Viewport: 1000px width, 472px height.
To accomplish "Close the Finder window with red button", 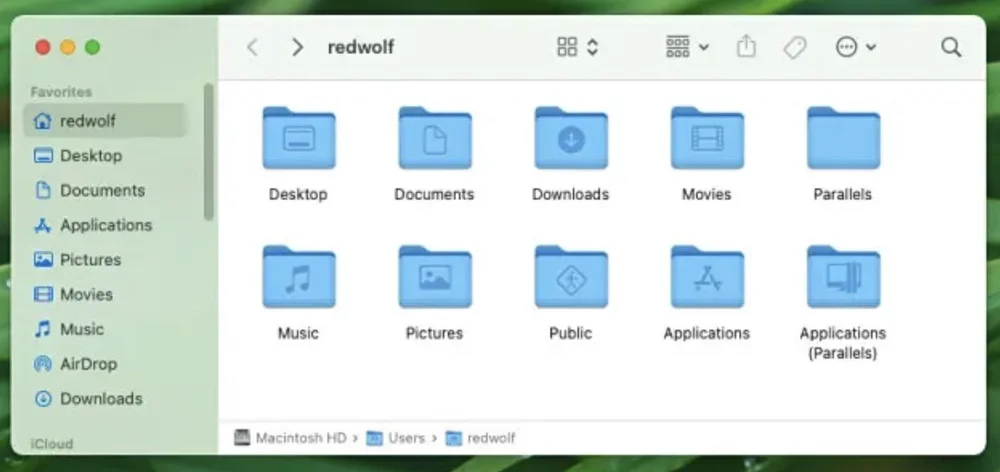I will coord(43,47).
